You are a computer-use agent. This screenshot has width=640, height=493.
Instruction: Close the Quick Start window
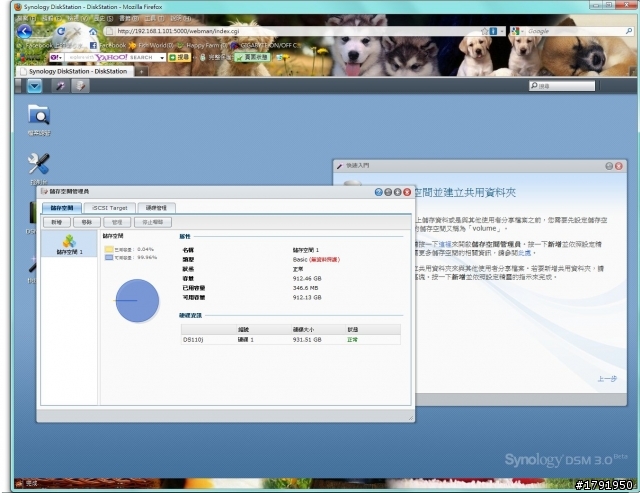(x=619, y=166)
